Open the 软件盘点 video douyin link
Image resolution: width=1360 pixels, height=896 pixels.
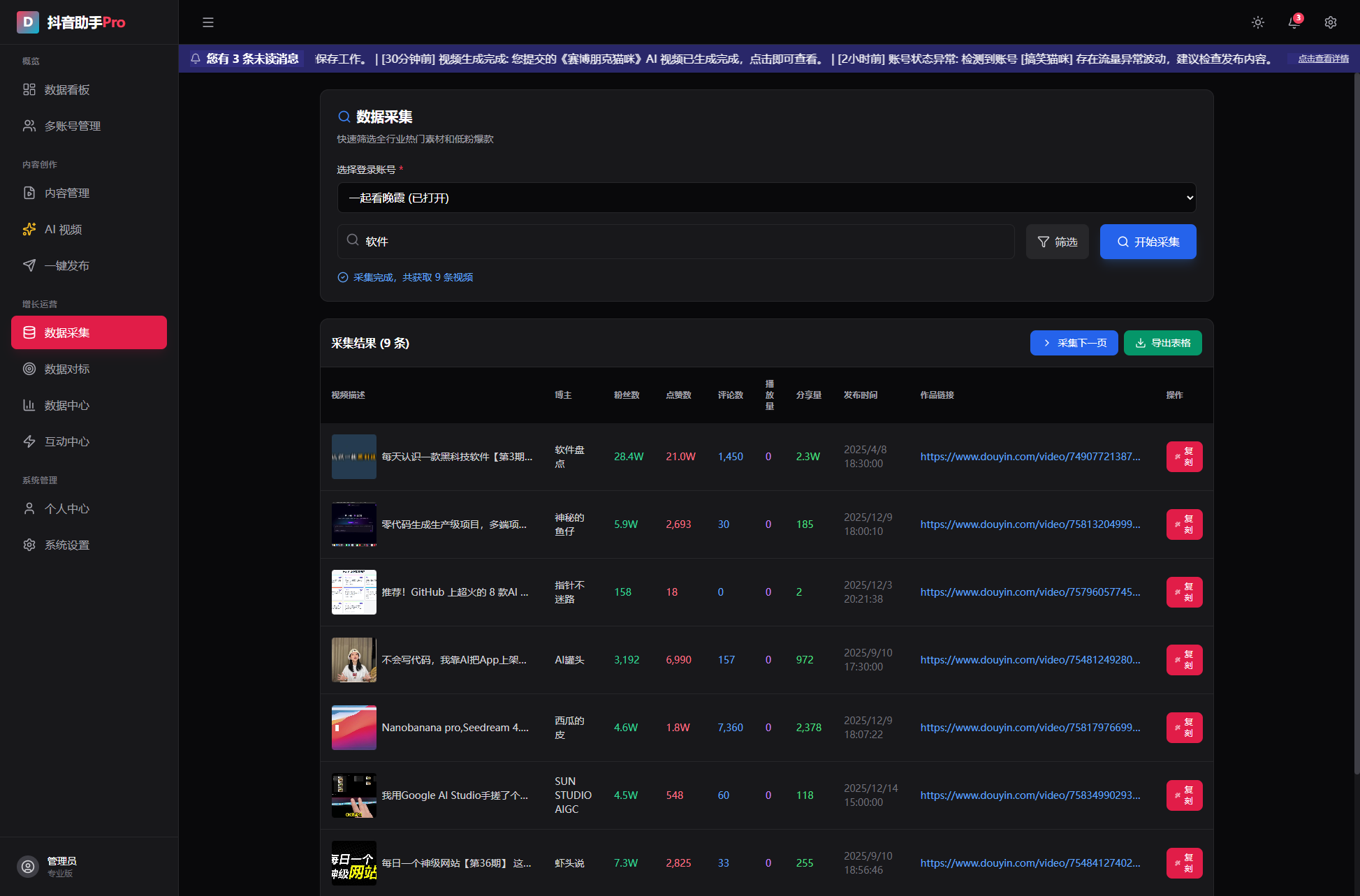[1030, 457]
